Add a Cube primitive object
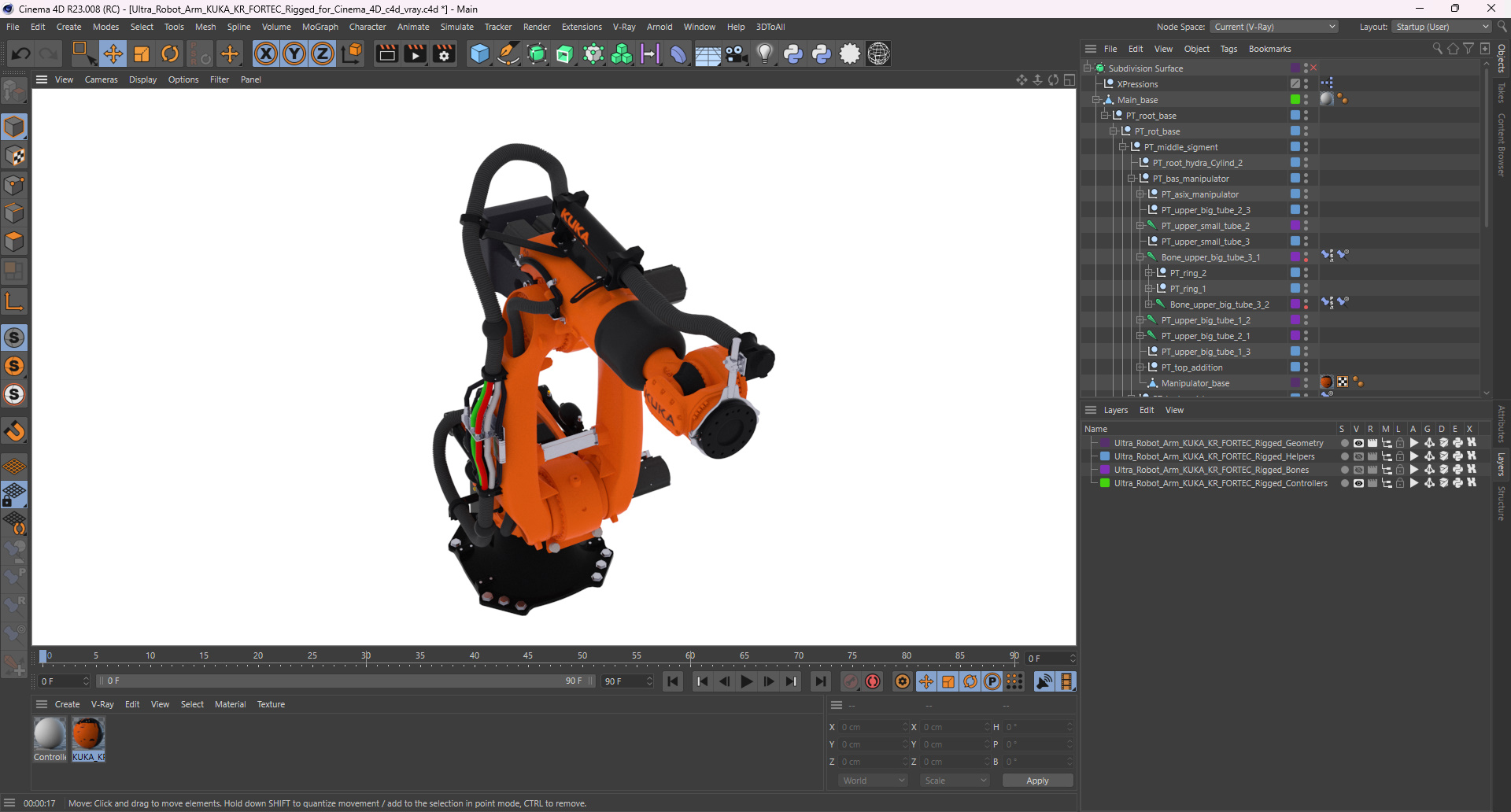 click(479, 54)
